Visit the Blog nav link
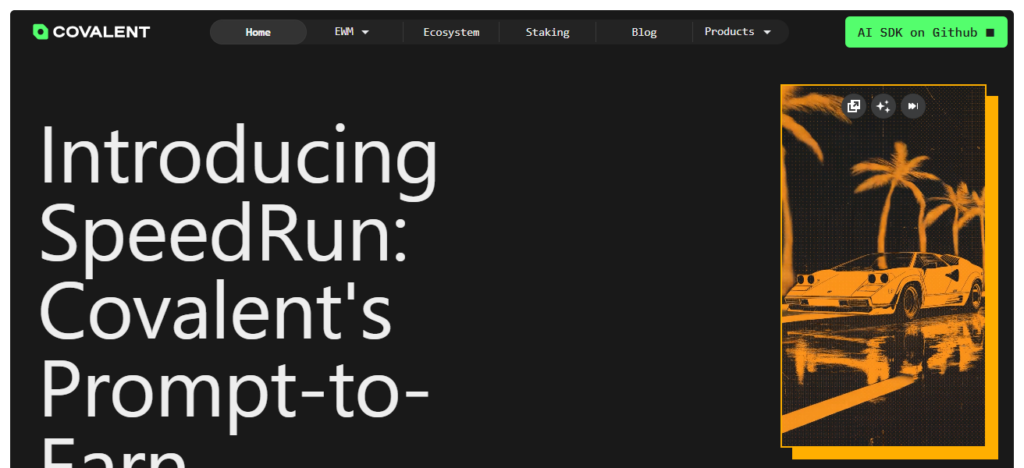 [644, 32]
